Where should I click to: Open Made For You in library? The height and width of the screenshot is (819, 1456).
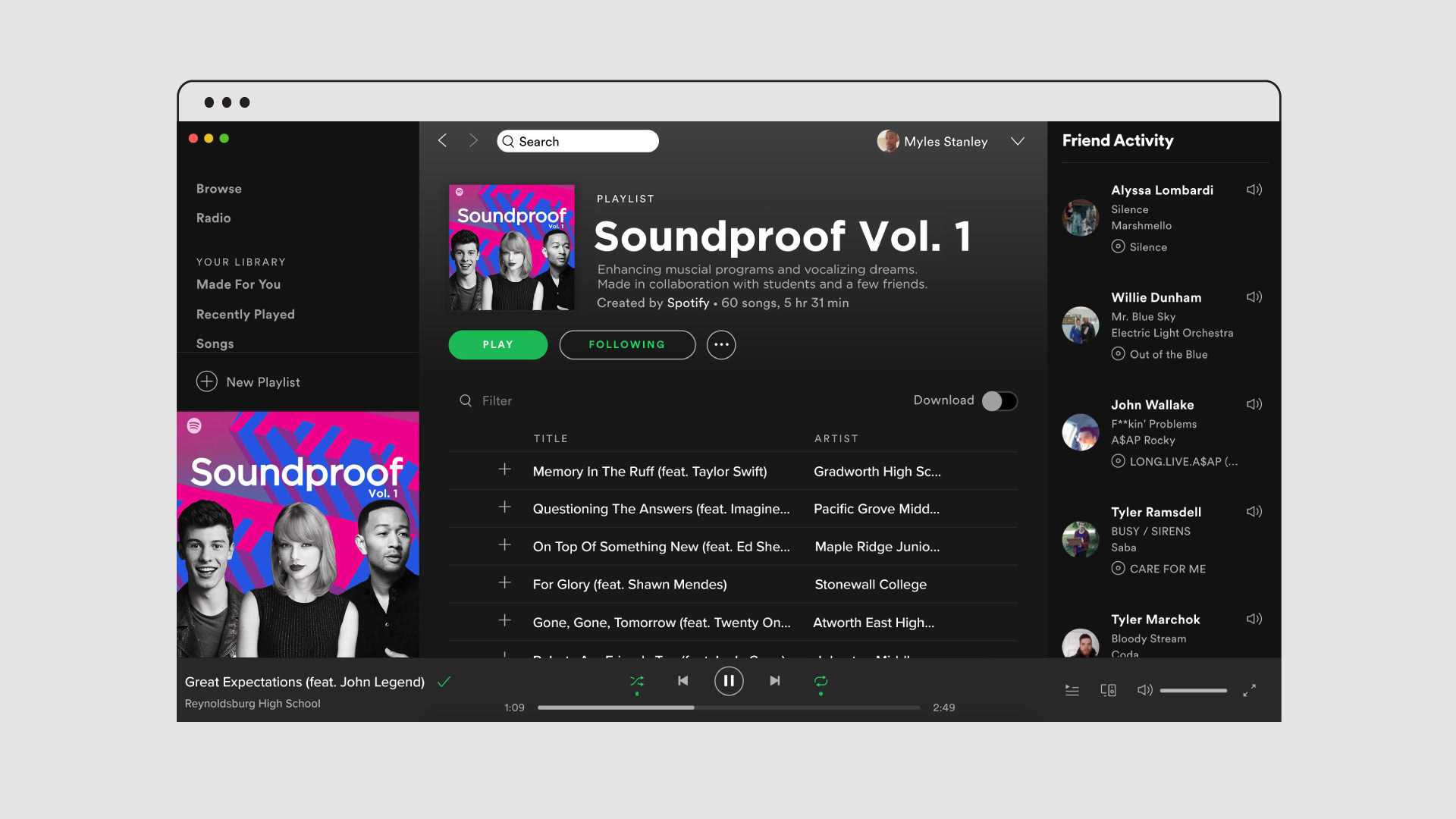tap(238, 284)
